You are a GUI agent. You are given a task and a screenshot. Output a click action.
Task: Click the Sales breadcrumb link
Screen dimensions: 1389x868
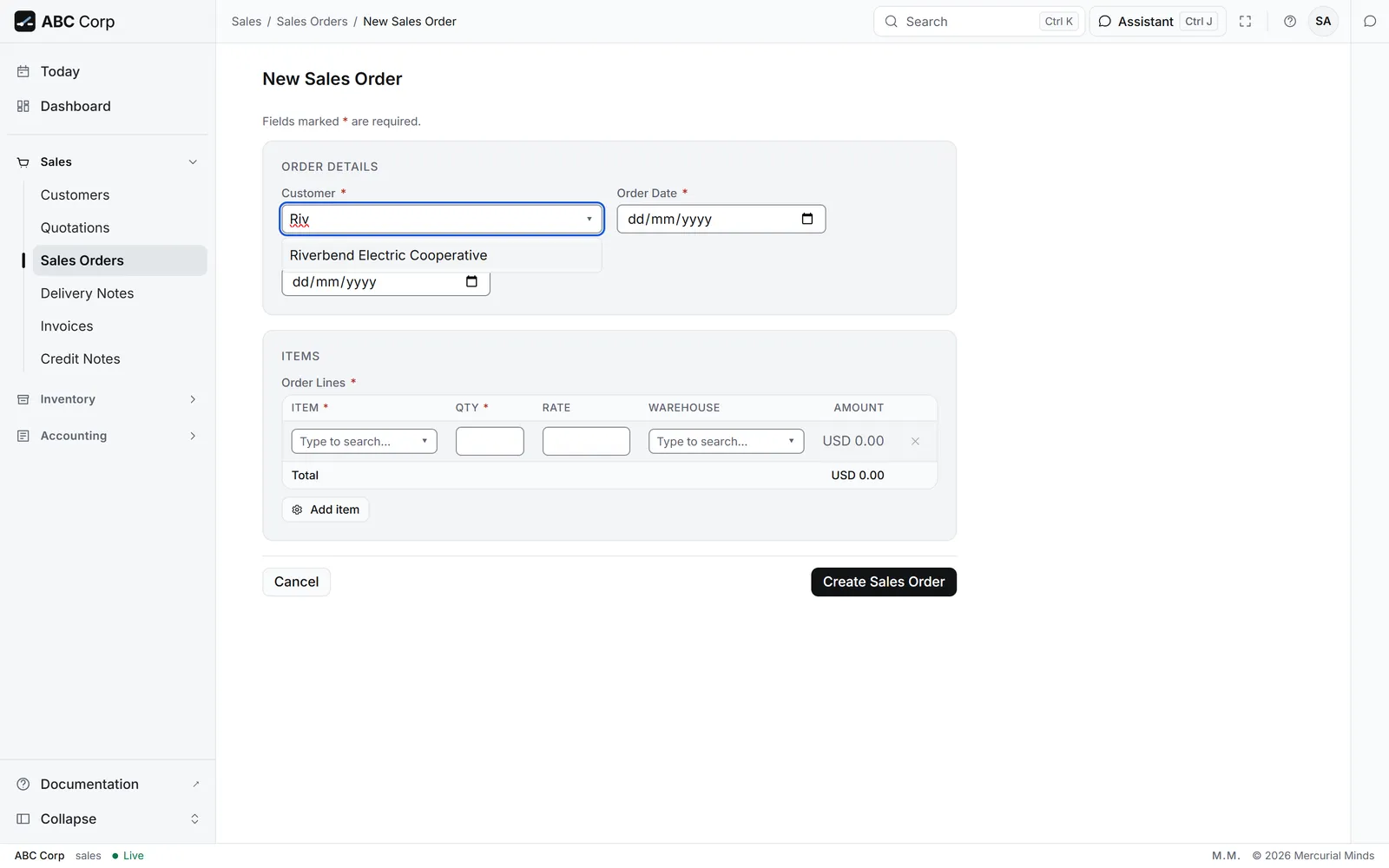click(247, 22)
